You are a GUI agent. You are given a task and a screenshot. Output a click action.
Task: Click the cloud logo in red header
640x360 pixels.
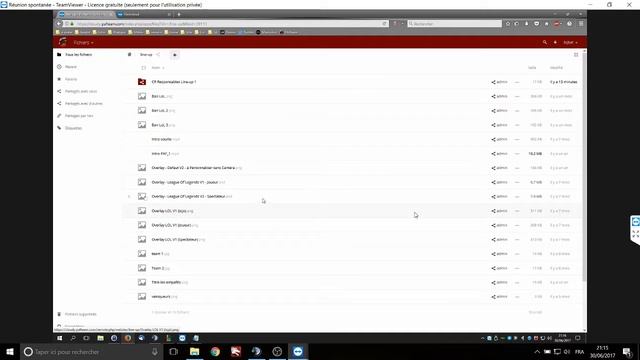63,42
